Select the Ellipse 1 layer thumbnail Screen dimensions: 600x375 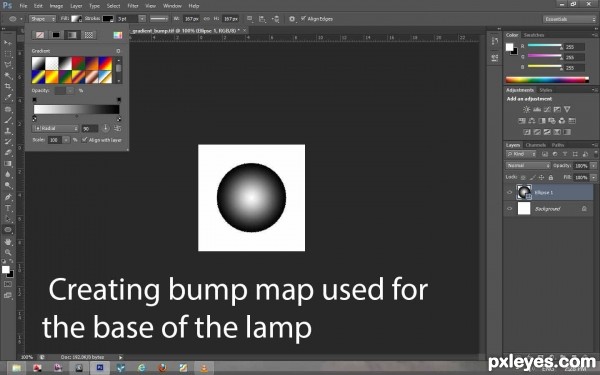pyautogui.click(x=524, y=192)
